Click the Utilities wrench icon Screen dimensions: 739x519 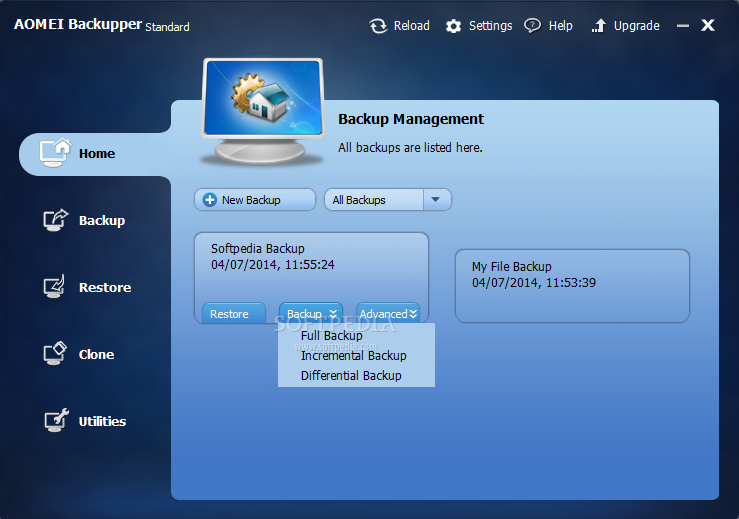(x=56, y=420)
